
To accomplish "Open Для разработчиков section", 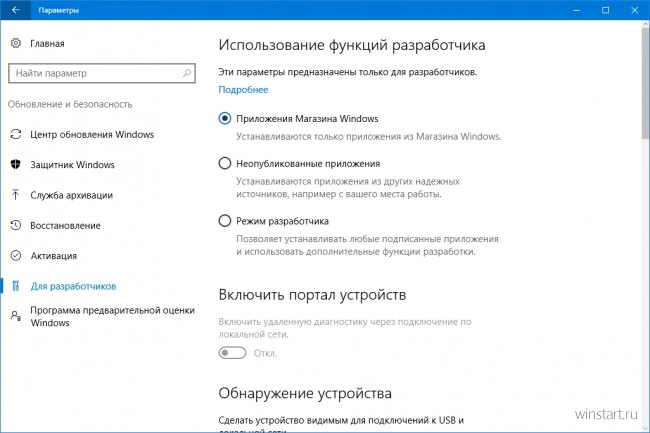I will point(73,286).
